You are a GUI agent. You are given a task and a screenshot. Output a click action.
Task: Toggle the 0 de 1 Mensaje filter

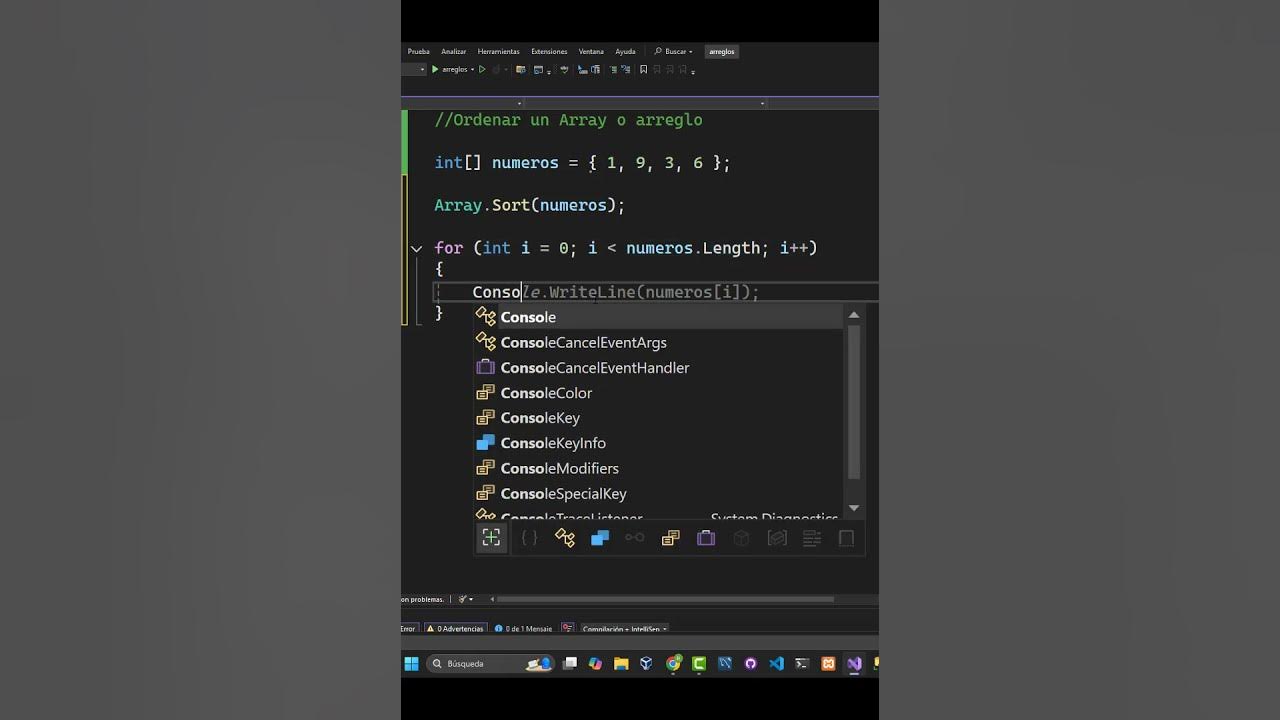pyautogui.click(x=523, y=629)
